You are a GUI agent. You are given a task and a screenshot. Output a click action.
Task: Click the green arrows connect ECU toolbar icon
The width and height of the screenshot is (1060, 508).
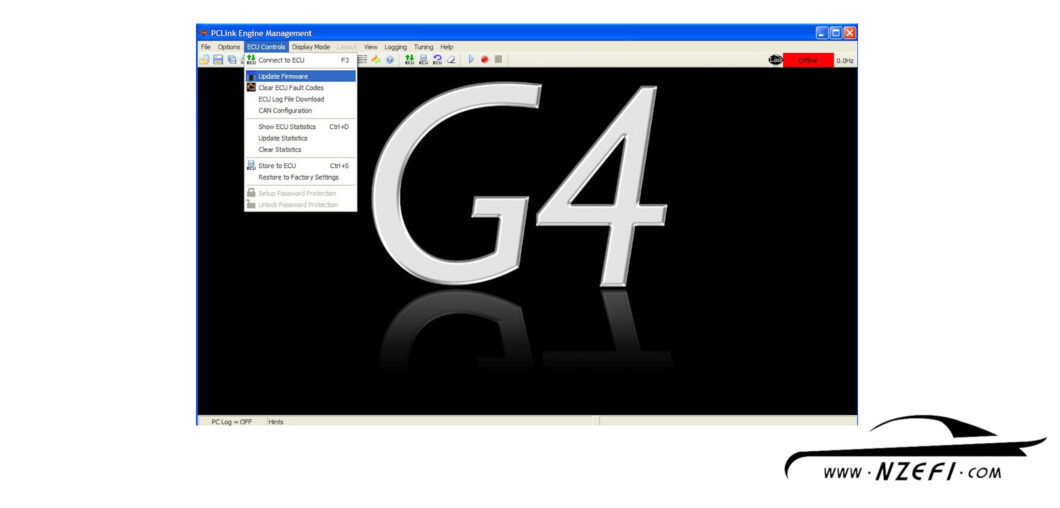coord(409,60)
